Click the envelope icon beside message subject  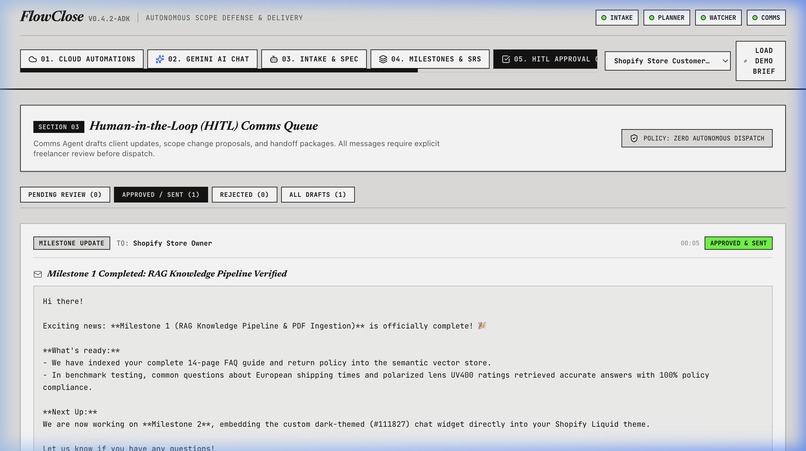pyautogui.click(x=38, y=274)
